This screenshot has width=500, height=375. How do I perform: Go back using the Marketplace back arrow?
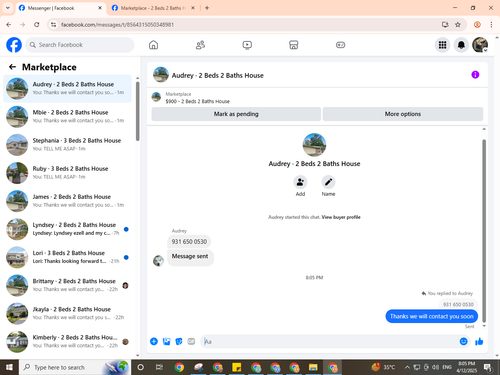pos(12,67)
